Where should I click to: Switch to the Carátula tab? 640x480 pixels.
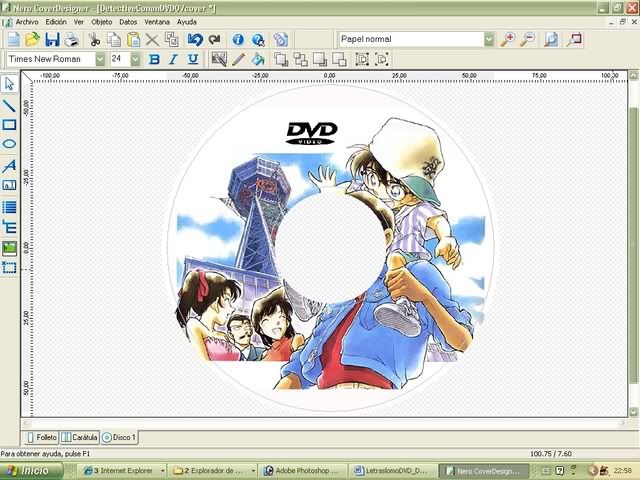click(79, 437)
